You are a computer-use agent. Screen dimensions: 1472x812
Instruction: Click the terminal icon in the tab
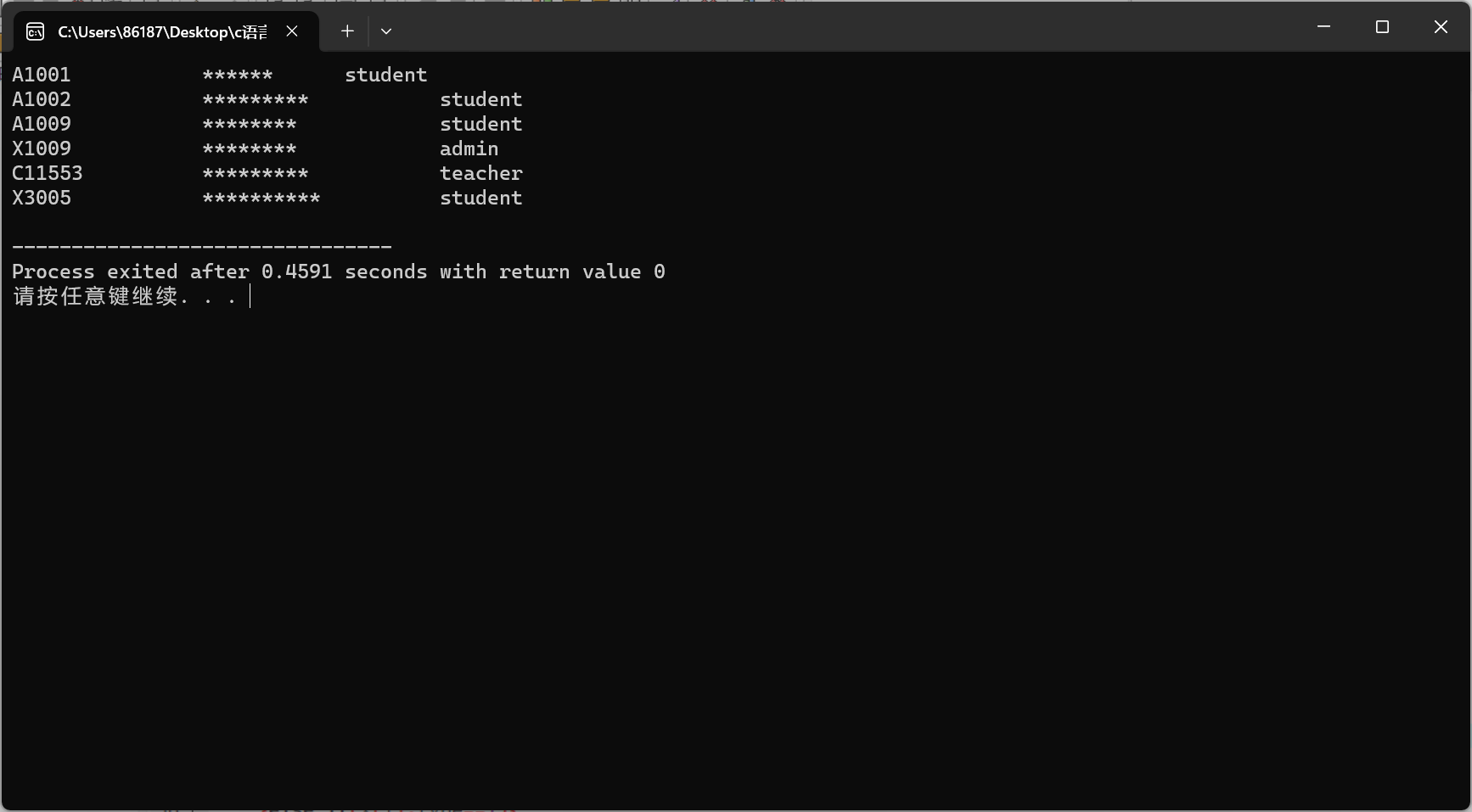pos(36,31)
